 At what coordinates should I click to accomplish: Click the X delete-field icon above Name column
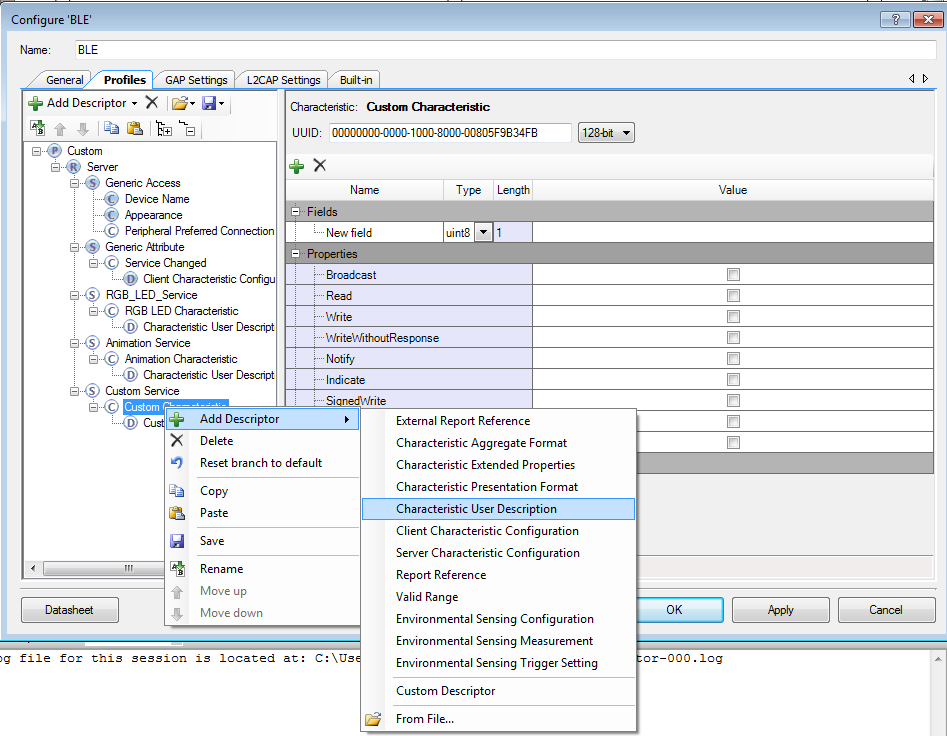tap(320, 165)
